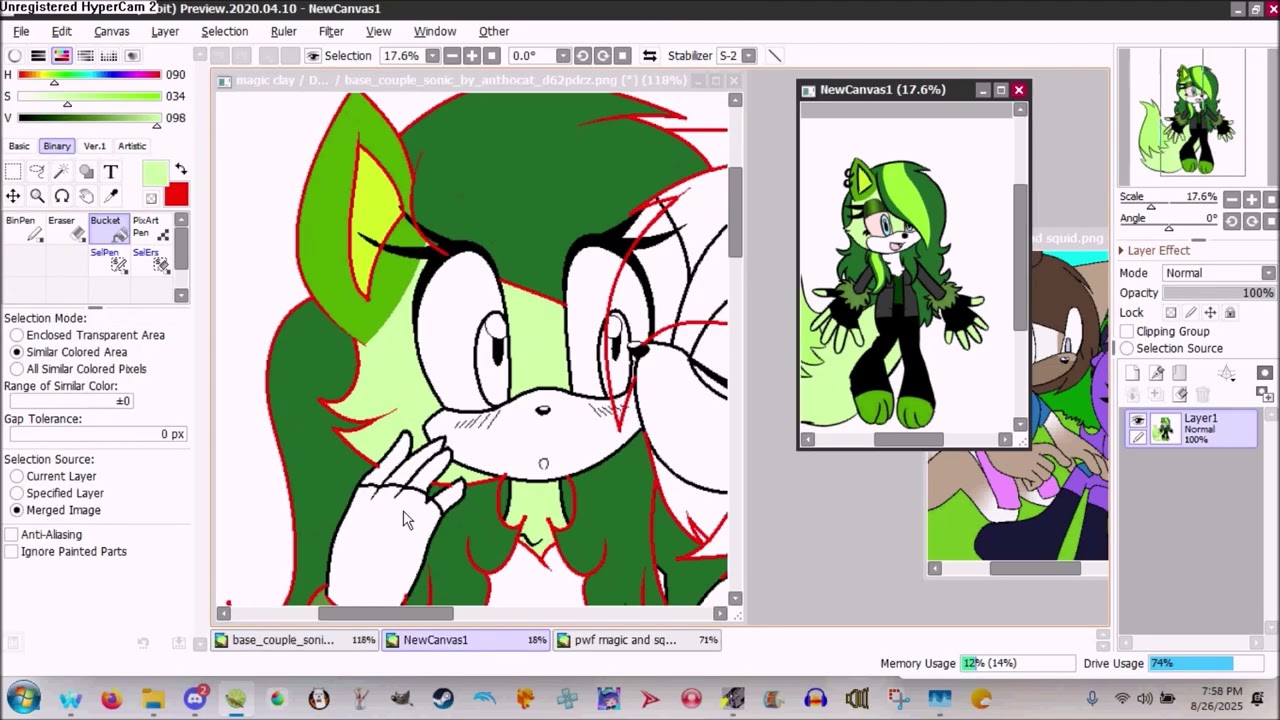Image resolution: width=1280 pixels, height=720 pixels.
Task: Choose the SelPen selection pen
Action: (108, 260)
